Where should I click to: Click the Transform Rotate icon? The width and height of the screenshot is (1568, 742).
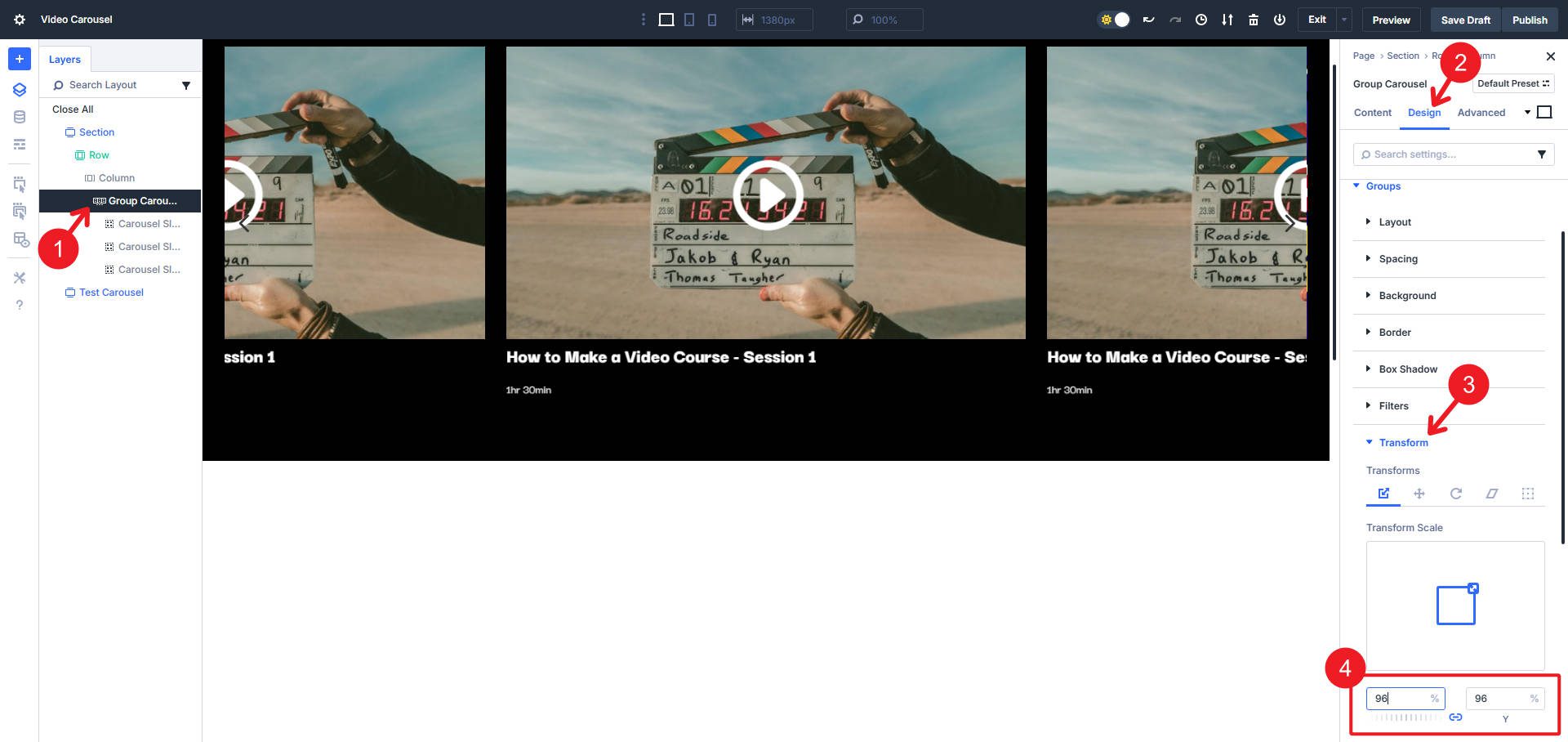click(x=1455, y=494)
